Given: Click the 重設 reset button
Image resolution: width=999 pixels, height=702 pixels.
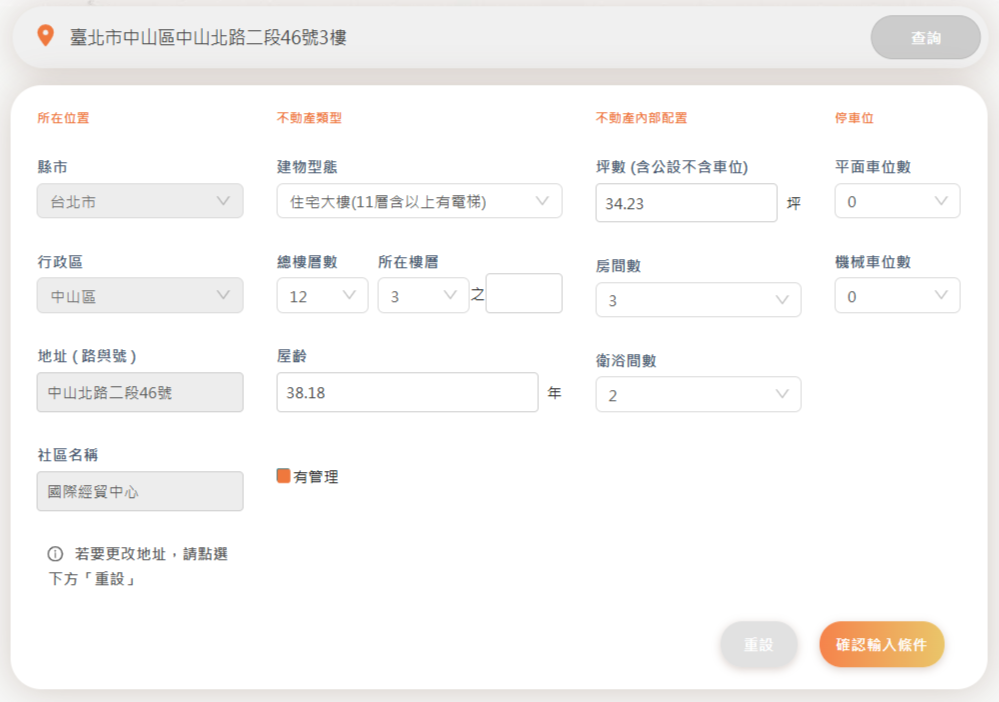Looking at the screenshot, I should pyautogui.click(x=759, y=645).
